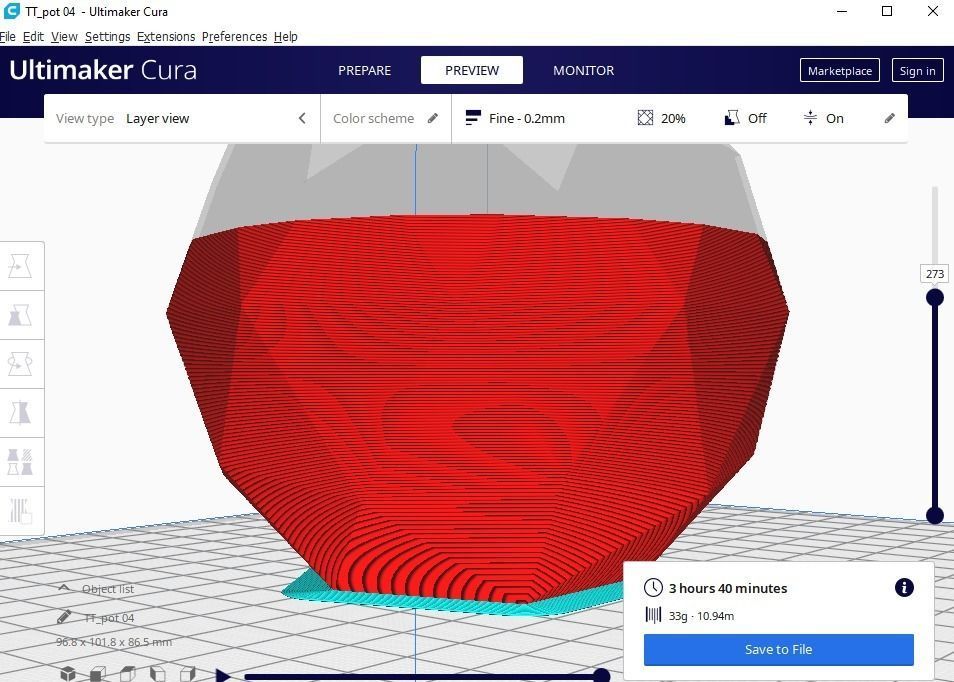Viewport: 954px width, 682px height.
Task: Click the layer slider lower handle
Action: coord(935,515)
